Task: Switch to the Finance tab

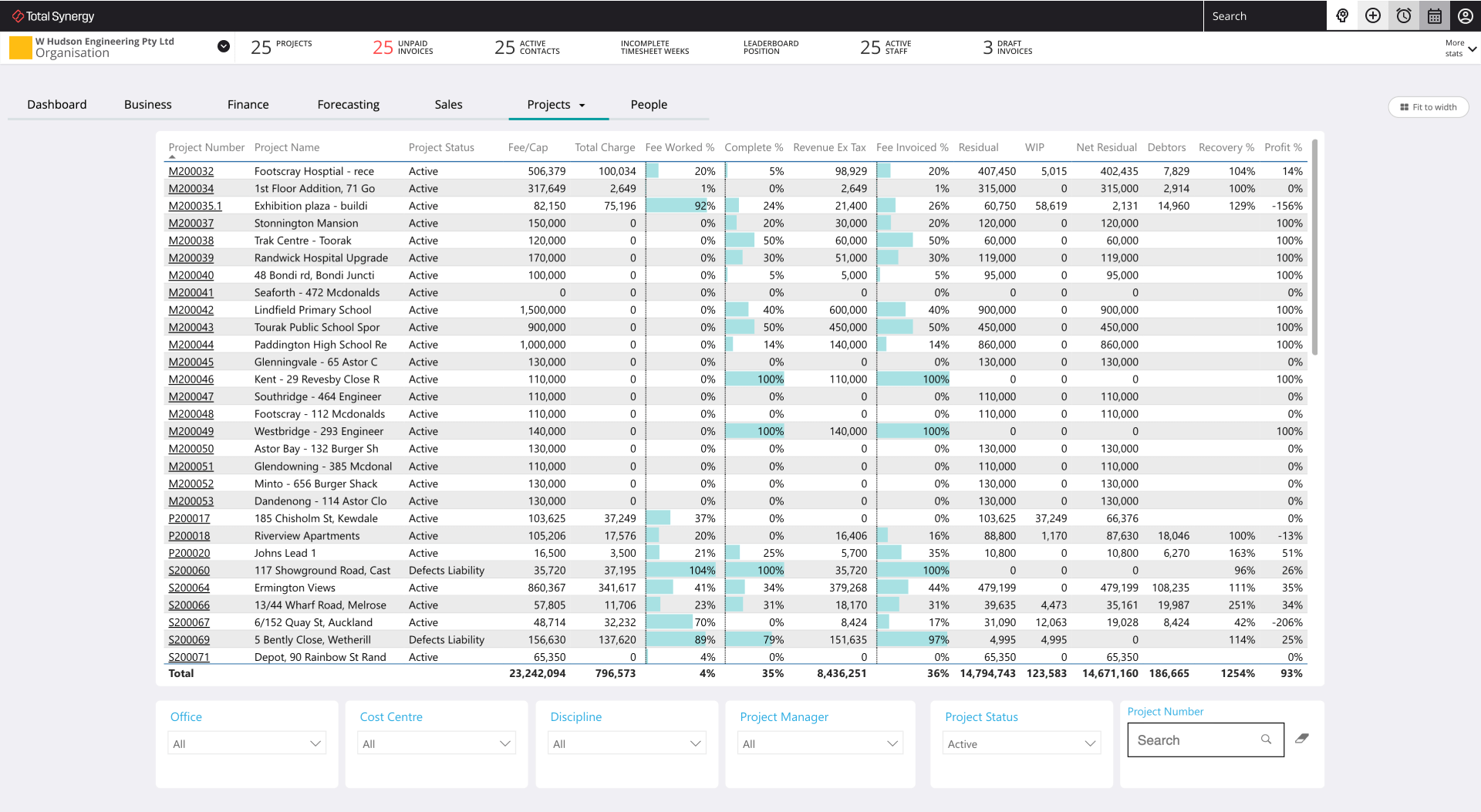Action: [x=248, y=104]
